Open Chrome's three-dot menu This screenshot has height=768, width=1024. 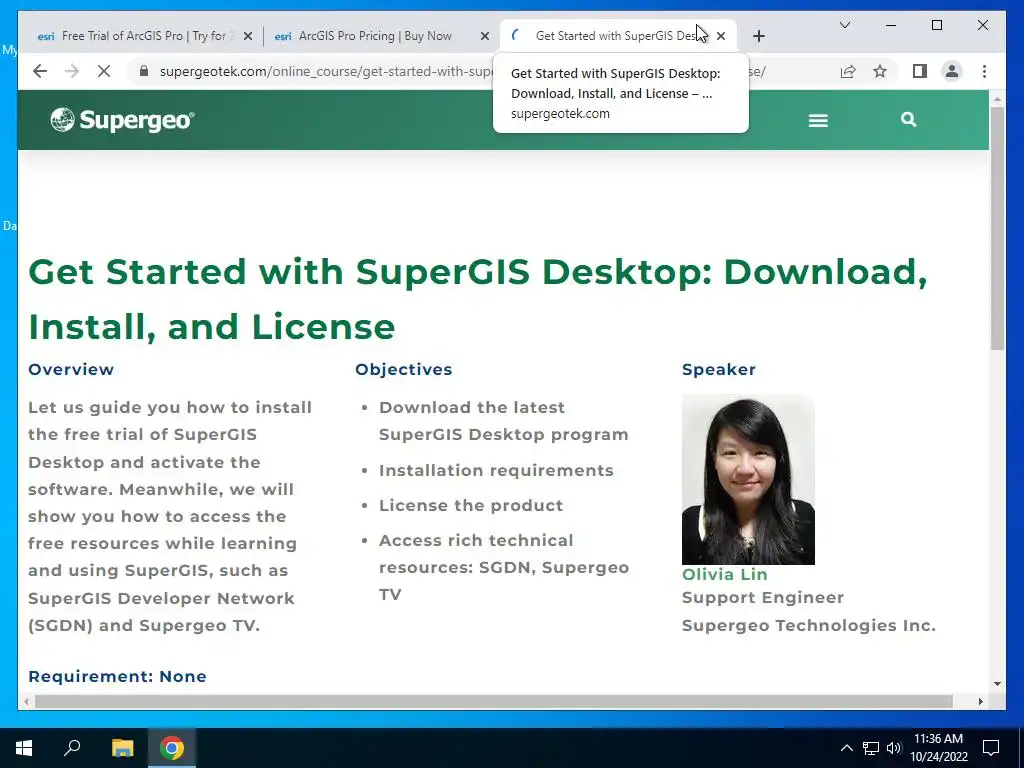(984, 71)
